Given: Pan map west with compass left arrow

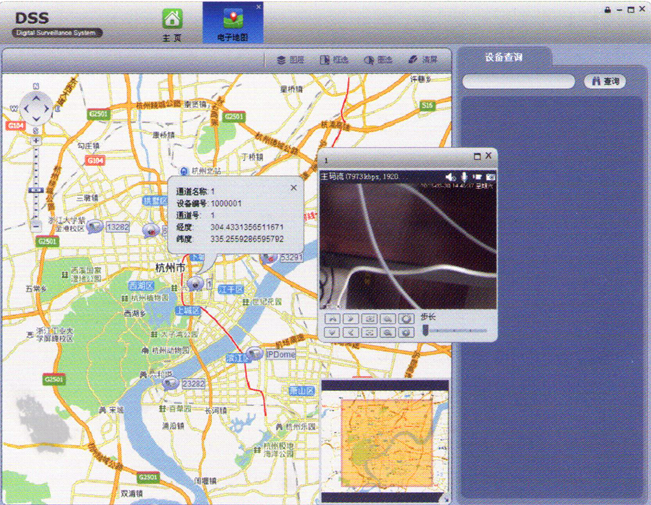Looking at the screenshot, I should coord(26,109).
